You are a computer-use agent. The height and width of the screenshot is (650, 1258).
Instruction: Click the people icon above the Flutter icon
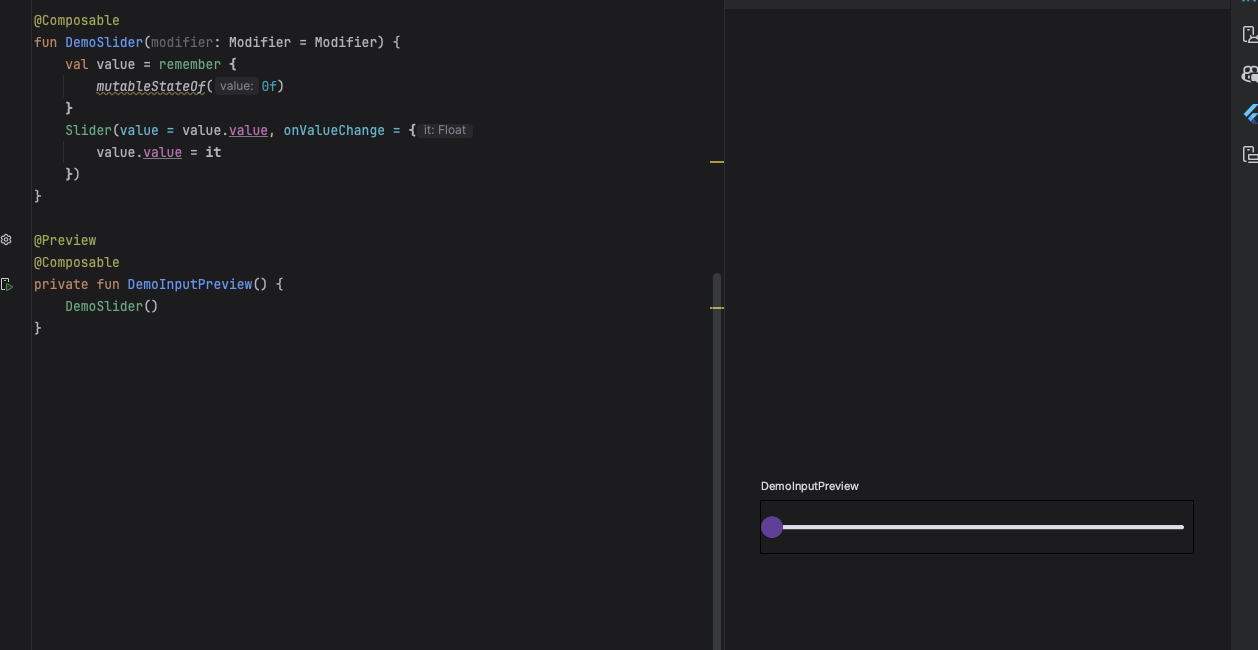(x=1249, y=74)
